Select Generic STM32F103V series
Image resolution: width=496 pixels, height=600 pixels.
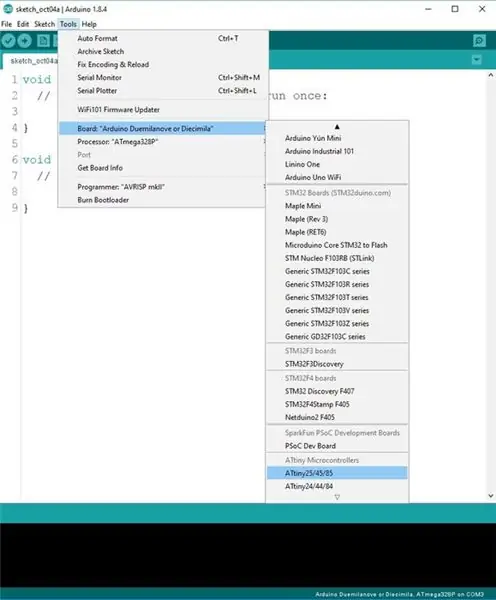(337, 310)
